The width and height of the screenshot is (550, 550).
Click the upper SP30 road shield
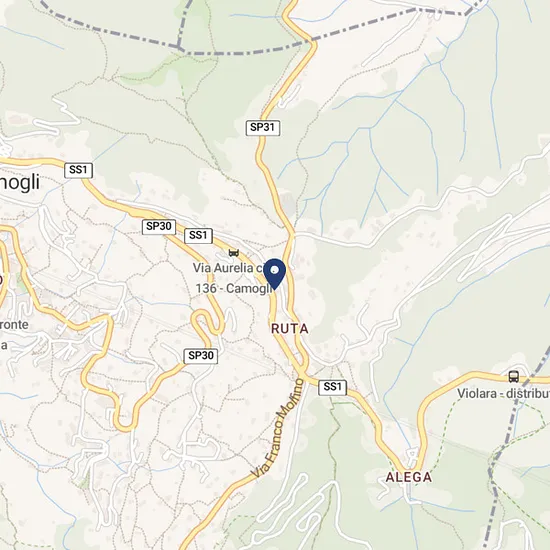(159, 227)
